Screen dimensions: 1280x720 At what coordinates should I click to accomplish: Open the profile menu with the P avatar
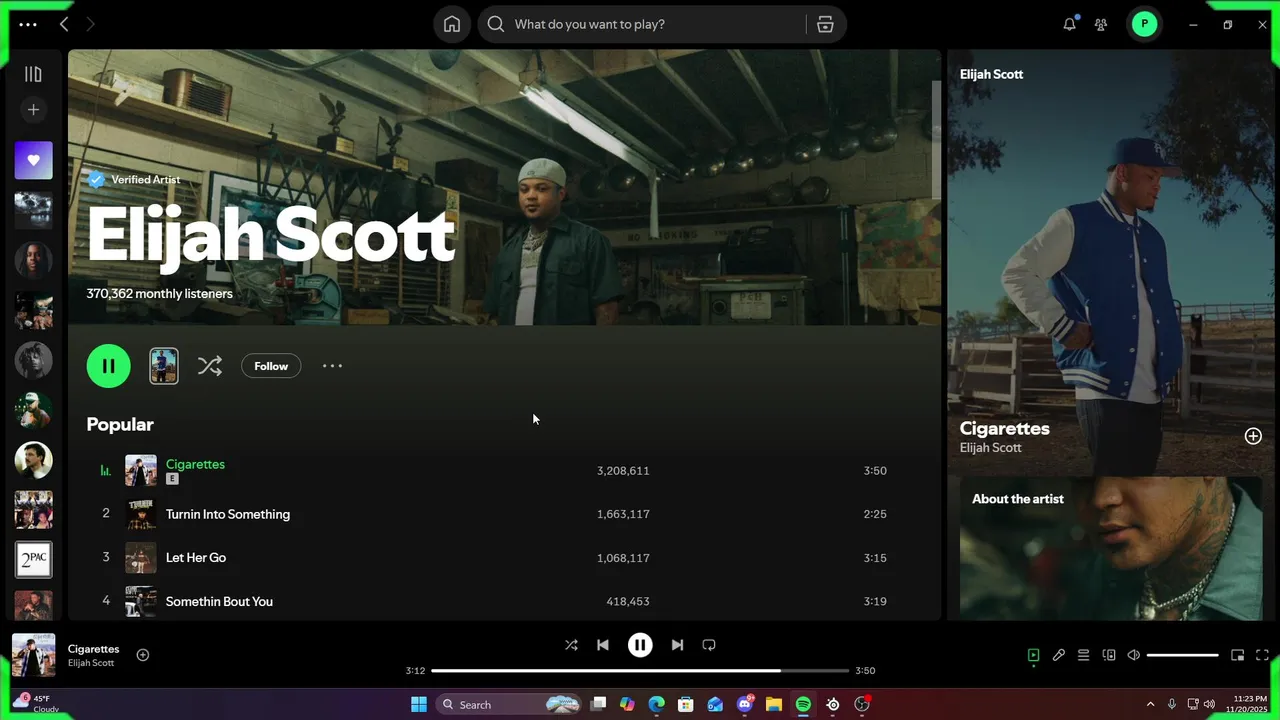(1144, 24)
